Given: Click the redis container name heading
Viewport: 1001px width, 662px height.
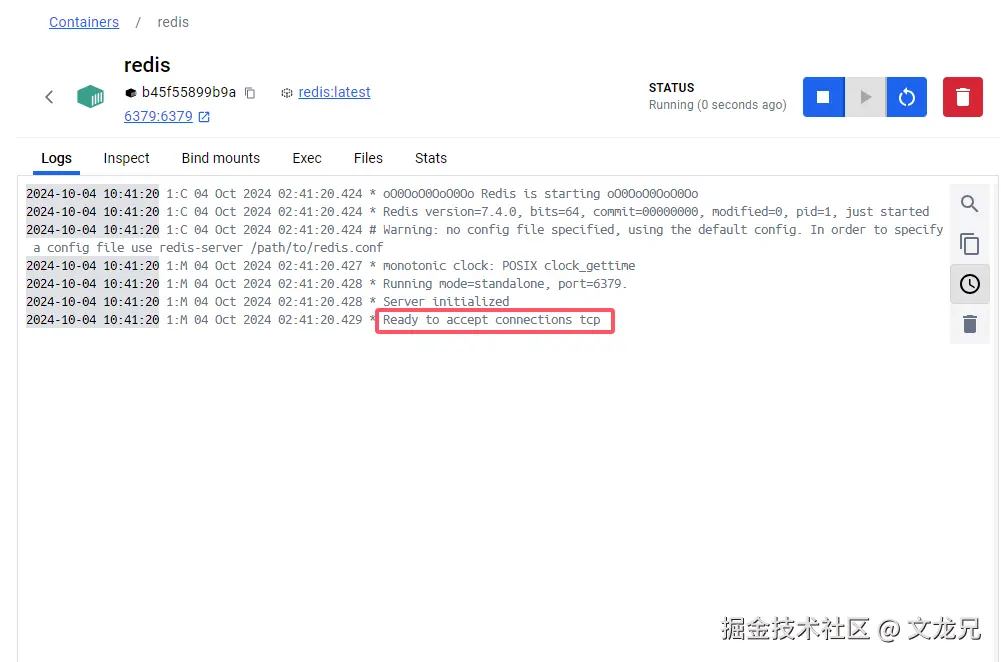Looking at the screenshot, I should click(147, 65).
